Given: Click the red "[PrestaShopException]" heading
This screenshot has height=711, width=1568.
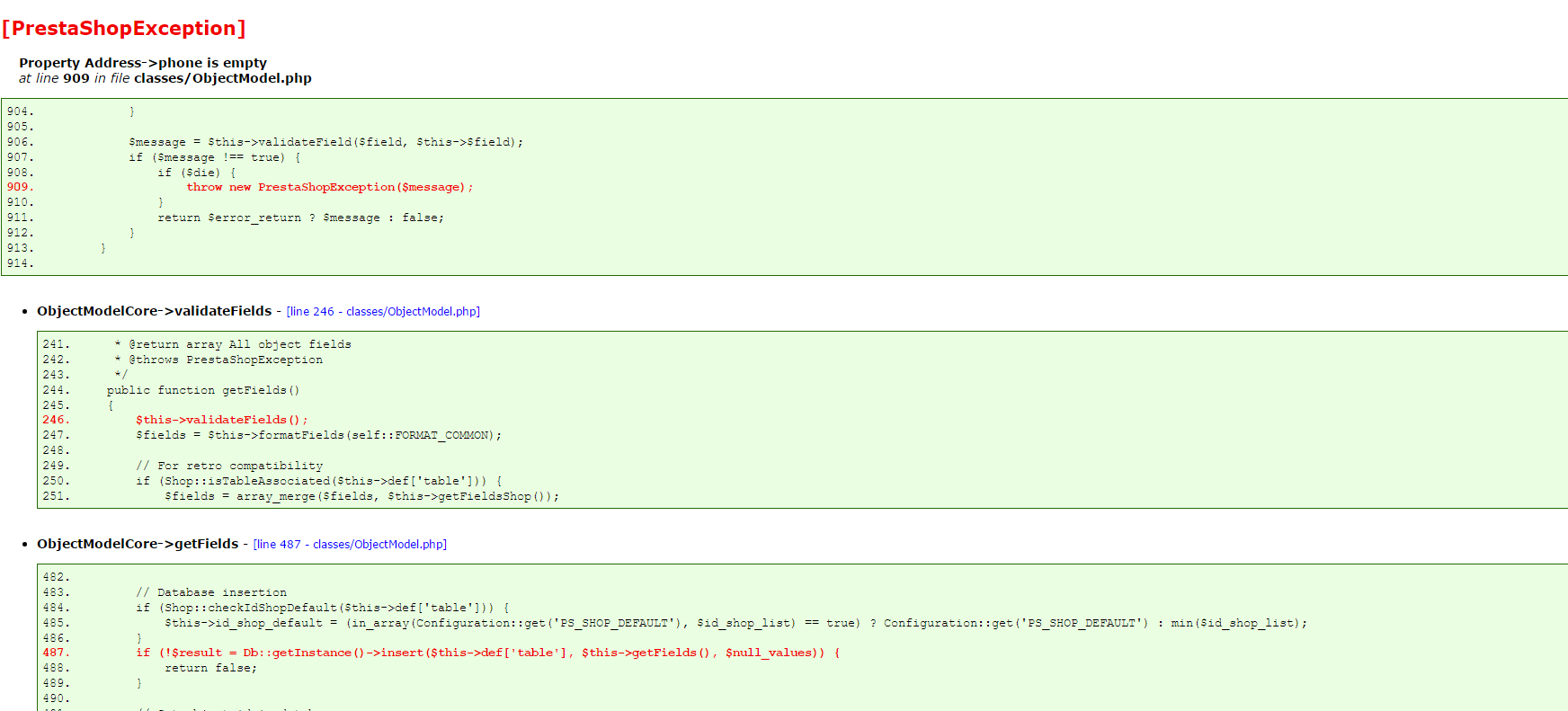Looking at the screenshot, I should pos(124,29).
